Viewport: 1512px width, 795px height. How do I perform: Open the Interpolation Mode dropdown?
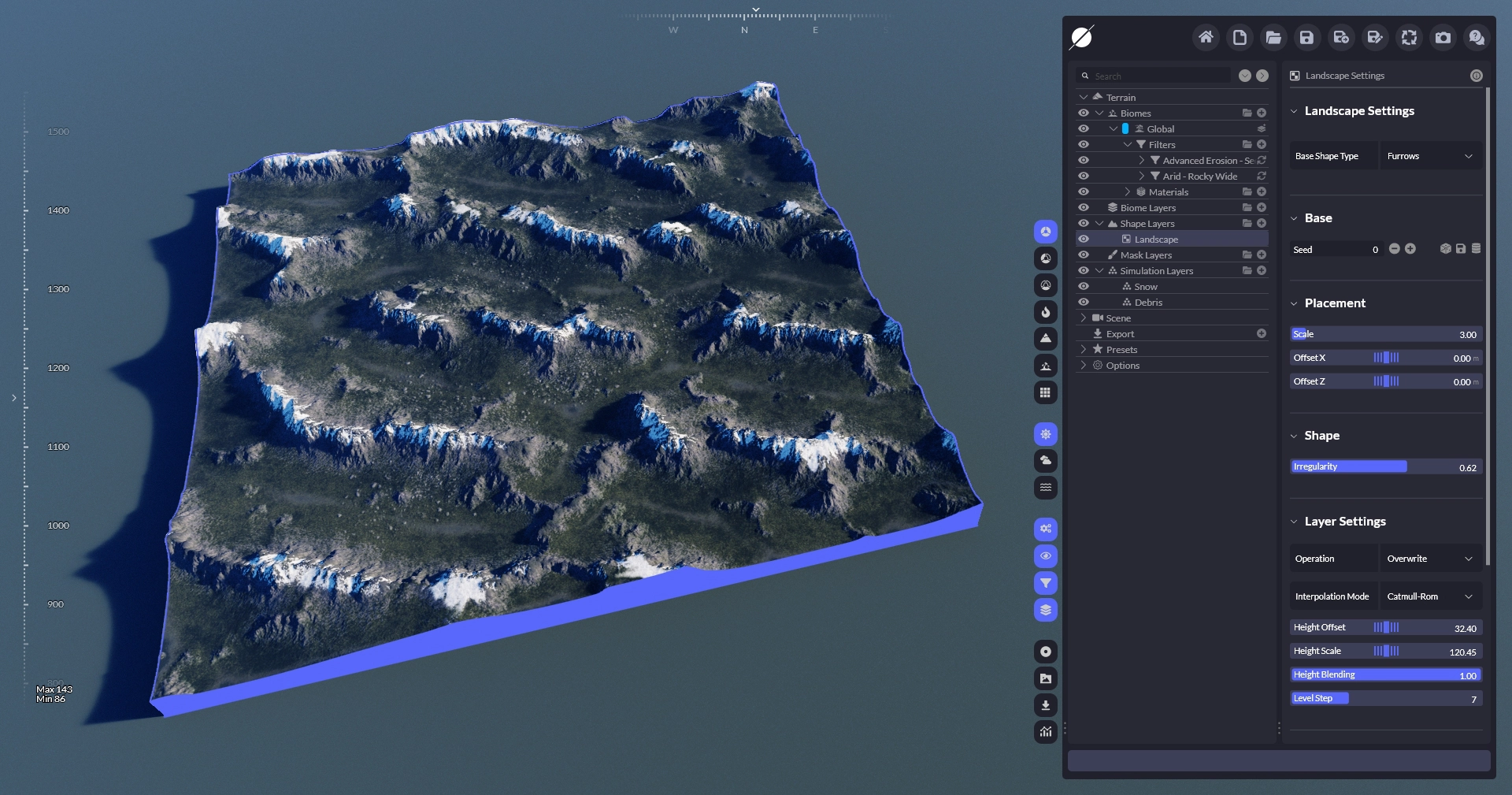(1429, 596)
